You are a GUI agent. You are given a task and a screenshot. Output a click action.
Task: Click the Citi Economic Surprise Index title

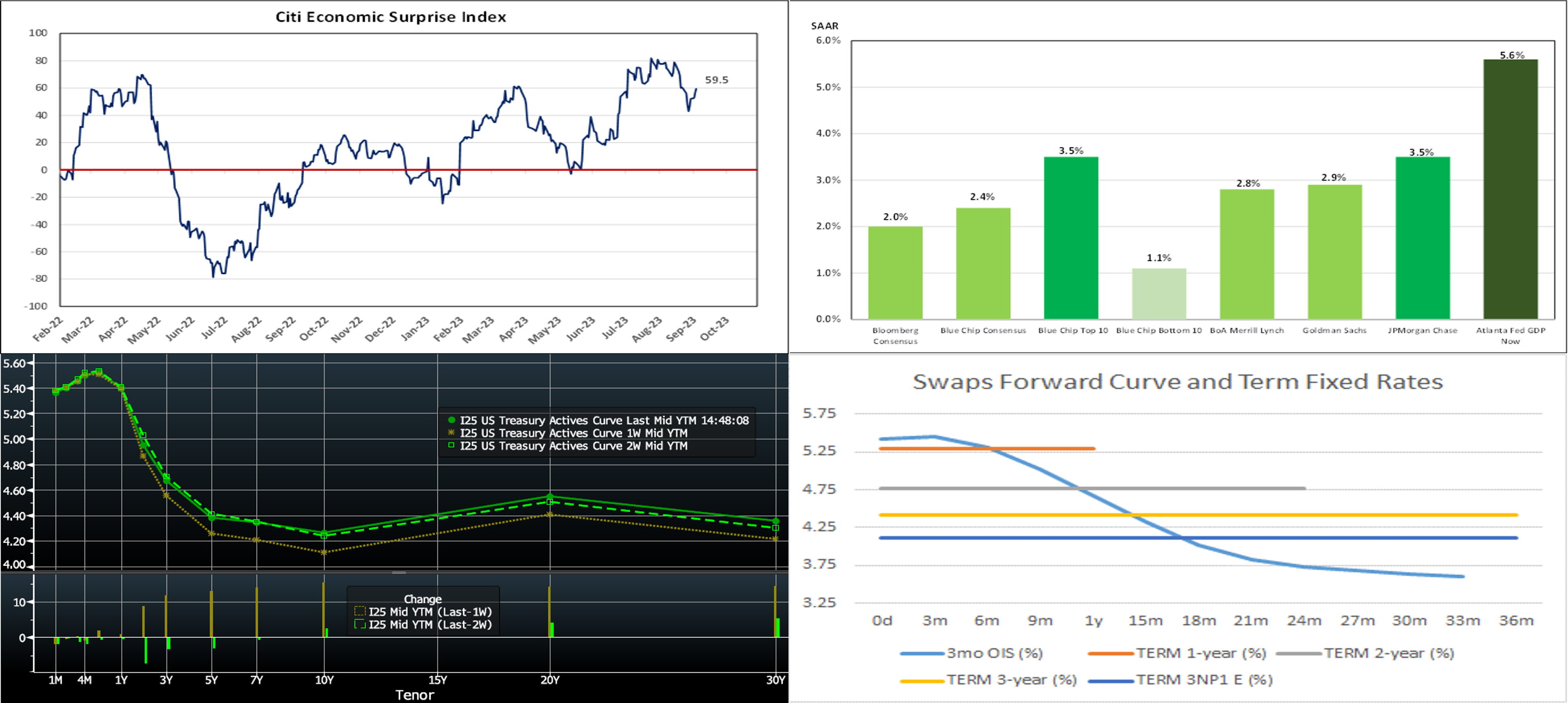[391, 17]
